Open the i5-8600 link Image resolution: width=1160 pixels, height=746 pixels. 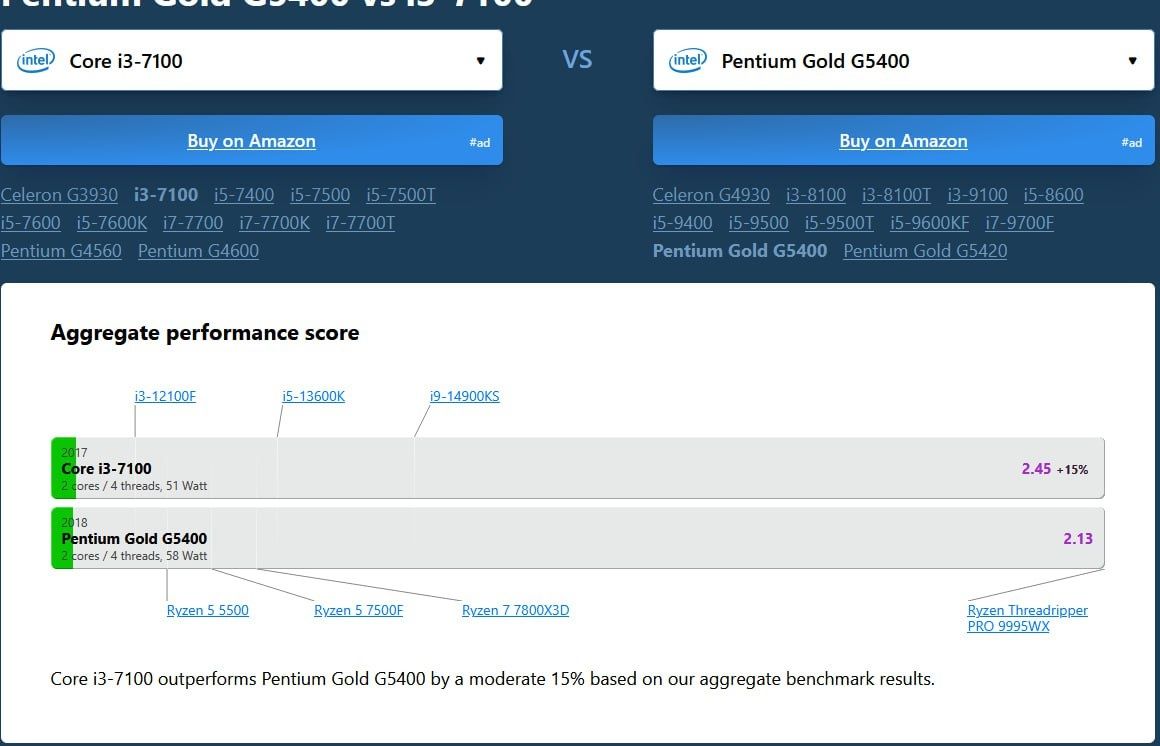pyautogui.click(x=1053, y=195)
